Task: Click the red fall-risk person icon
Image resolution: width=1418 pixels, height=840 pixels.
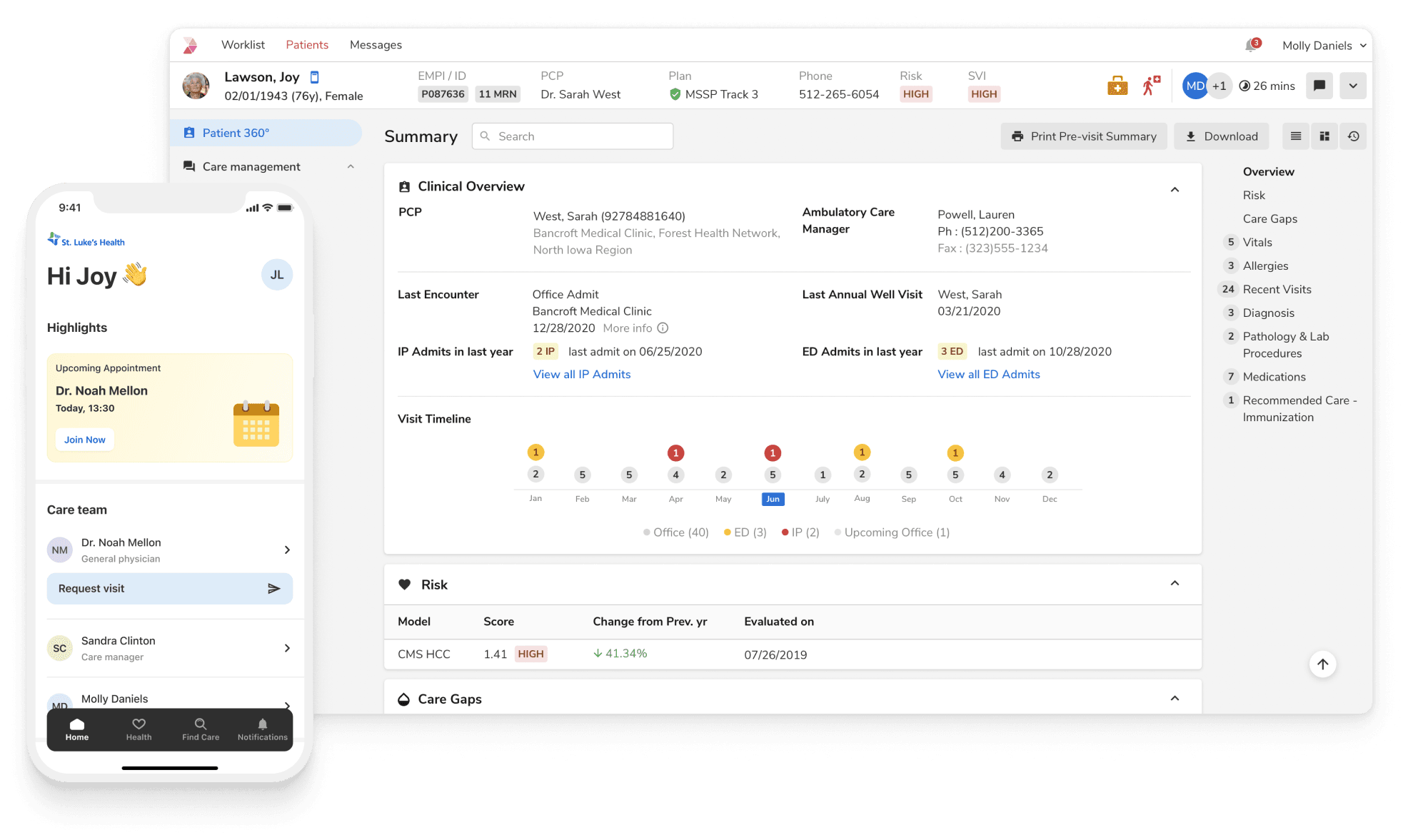Action: click(x=1150, y=86)
